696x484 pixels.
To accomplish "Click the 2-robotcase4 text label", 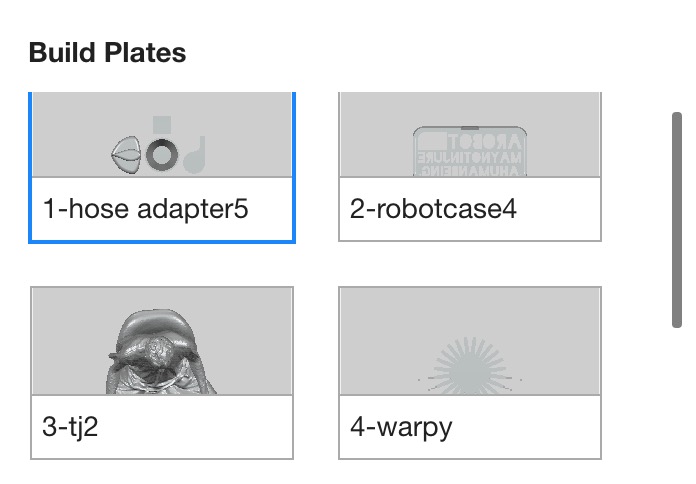I will click(433, 210).
